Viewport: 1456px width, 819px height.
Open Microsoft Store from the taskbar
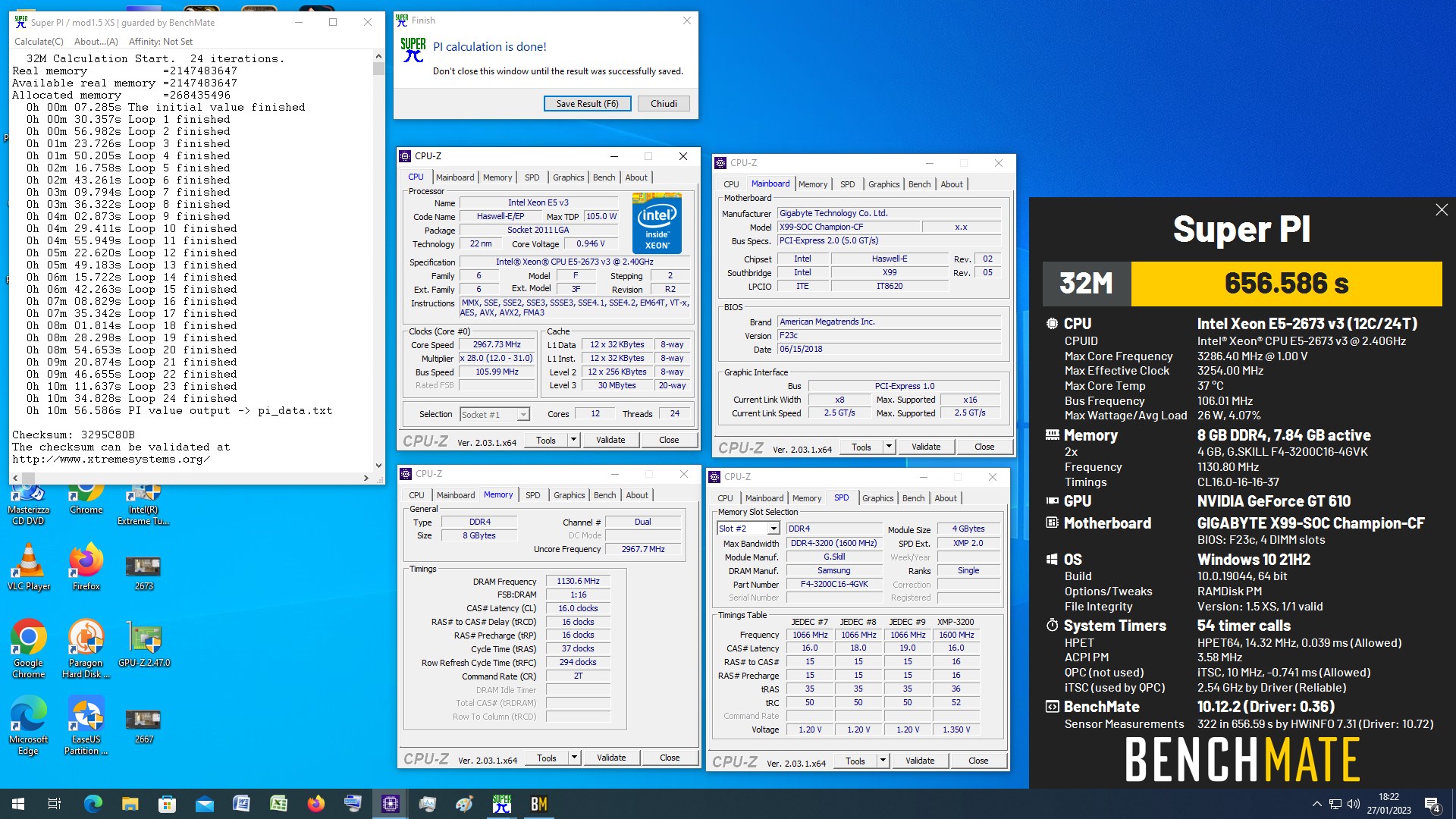point(167,804)
